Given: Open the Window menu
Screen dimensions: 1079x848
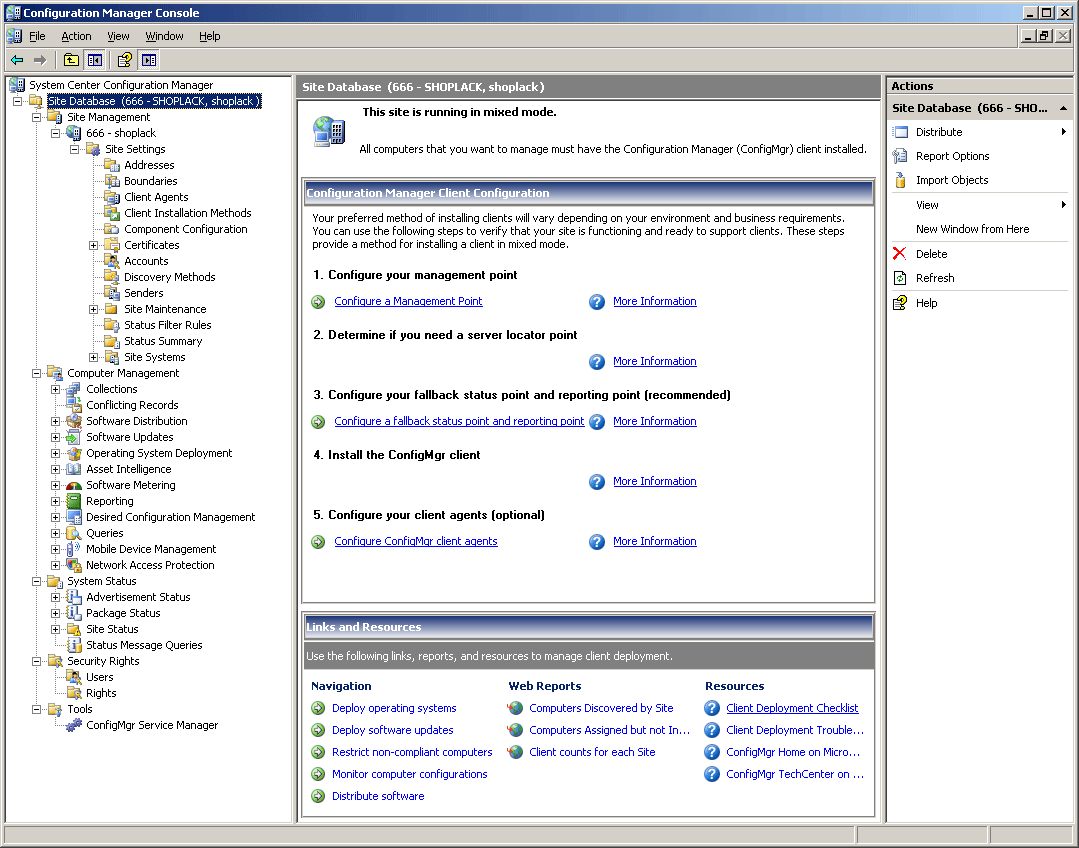Looking at the screenshot, I should 164,36.
